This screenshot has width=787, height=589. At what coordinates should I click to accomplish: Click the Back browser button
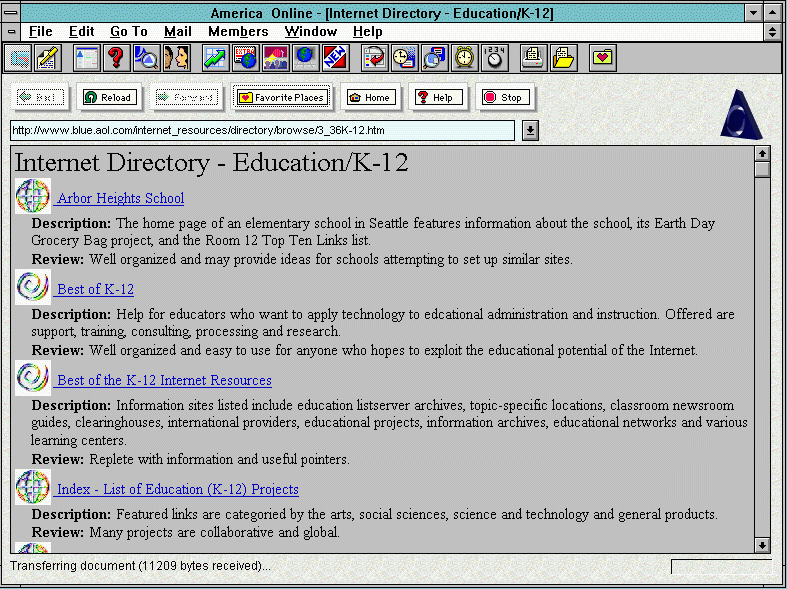[40, 97]
